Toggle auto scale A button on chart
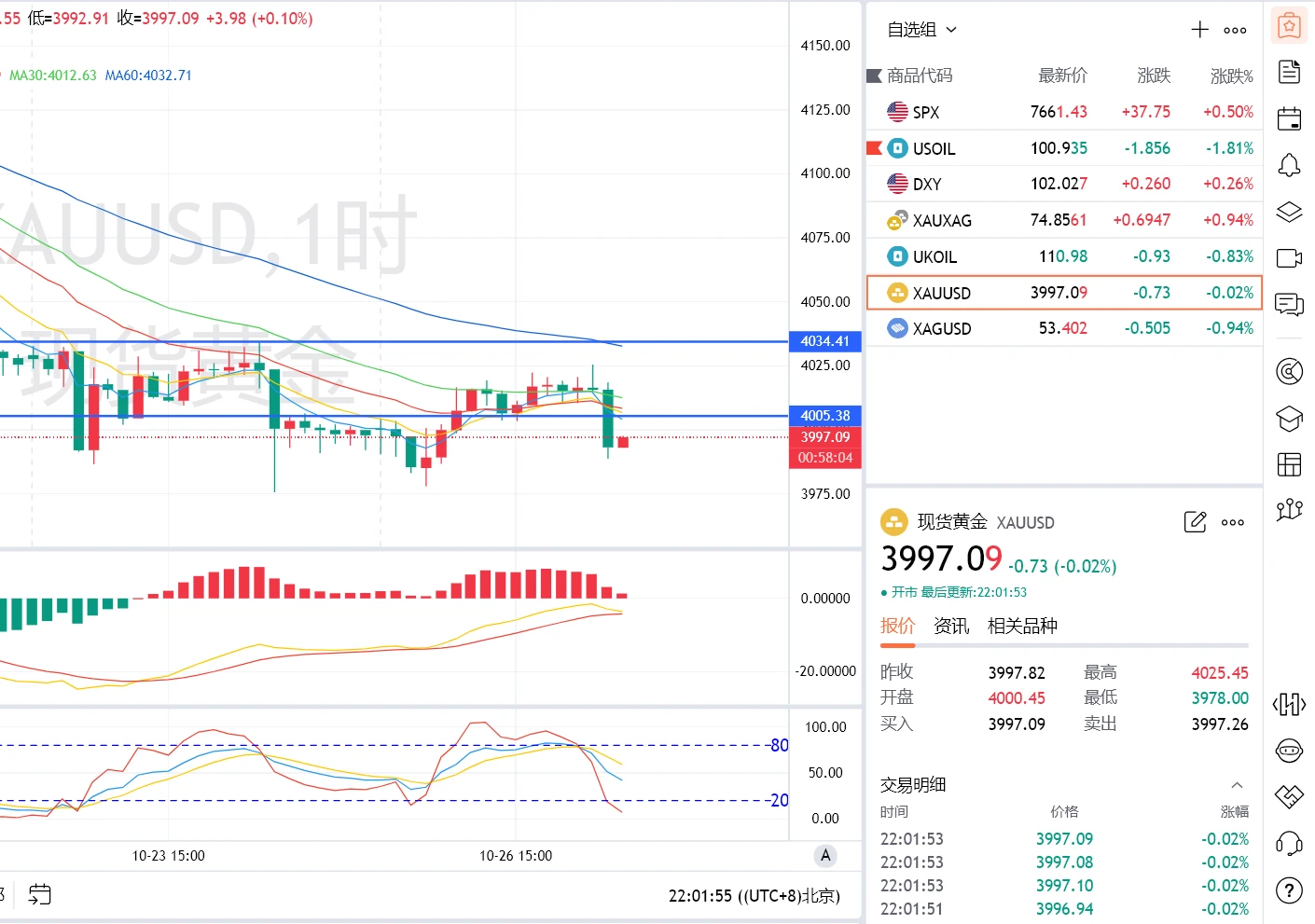 coord(825,856)
